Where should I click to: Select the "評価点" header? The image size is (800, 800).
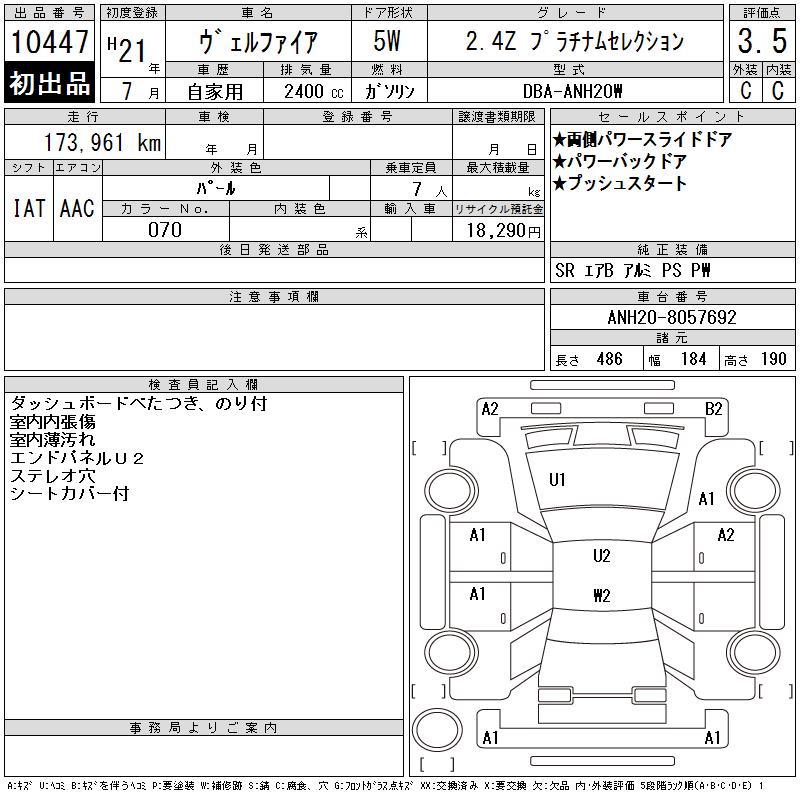tap(762, 13)
